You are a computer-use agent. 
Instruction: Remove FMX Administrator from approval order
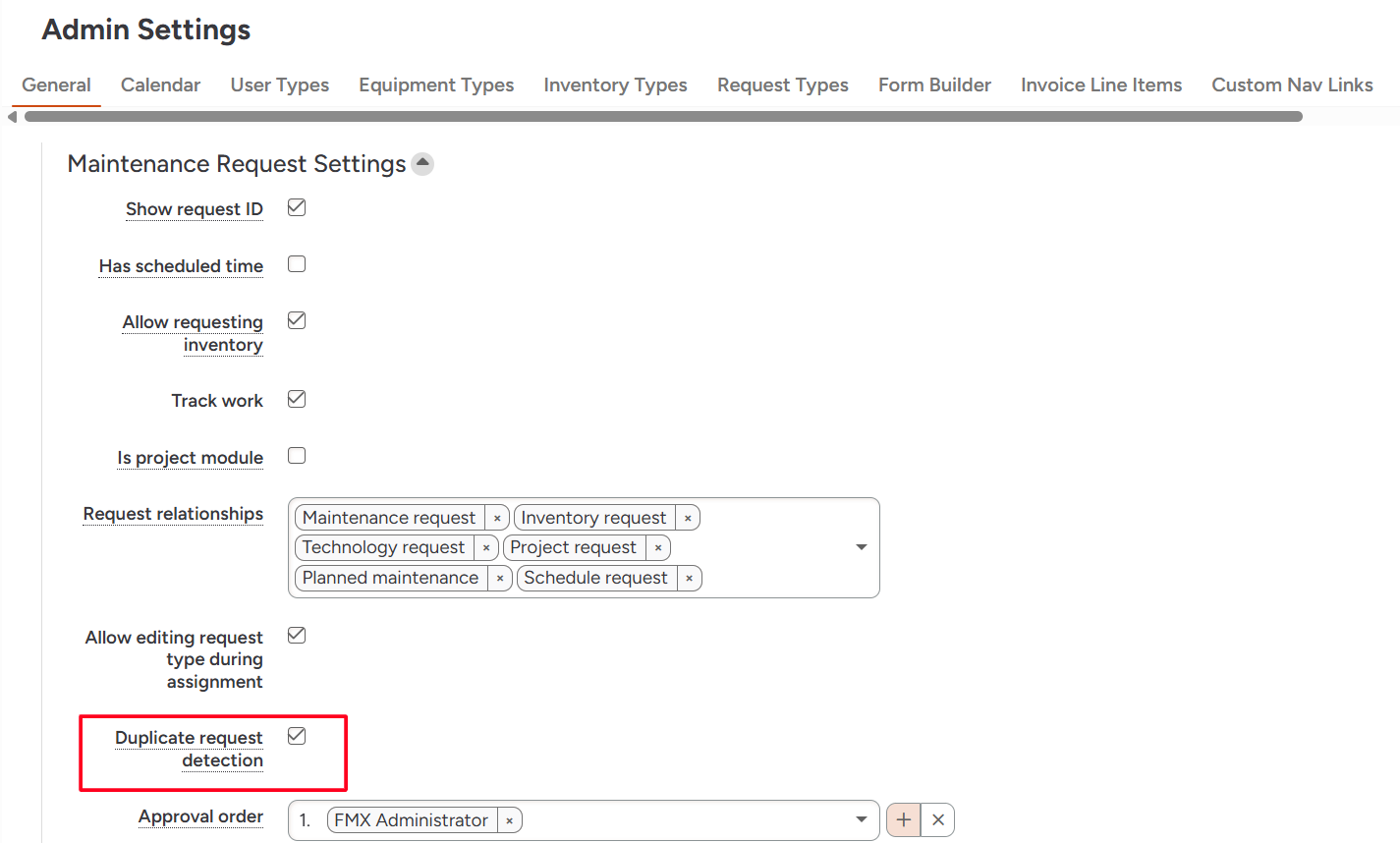510,821
